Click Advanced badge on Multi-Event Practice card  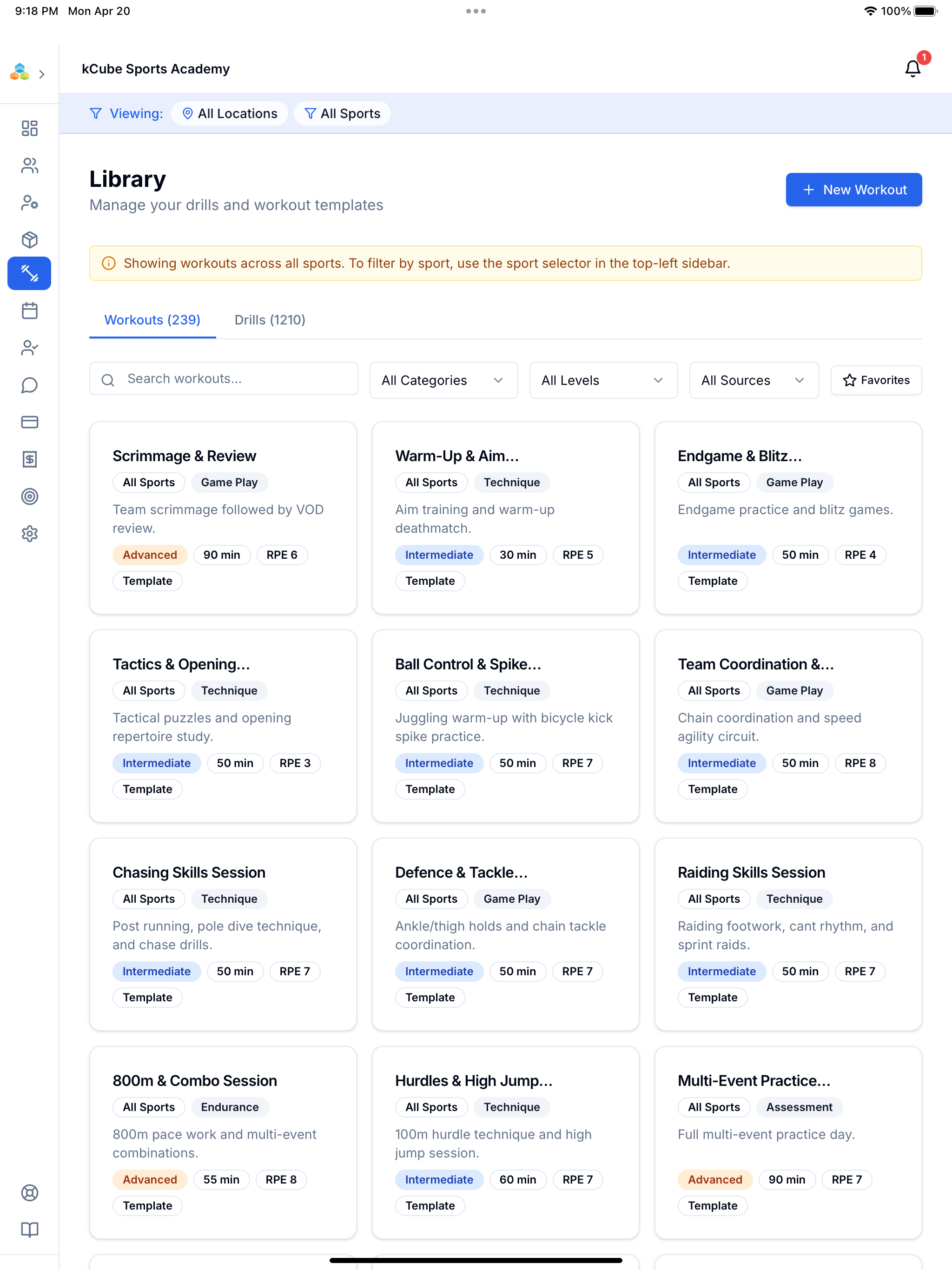[x=715, y=1179]
